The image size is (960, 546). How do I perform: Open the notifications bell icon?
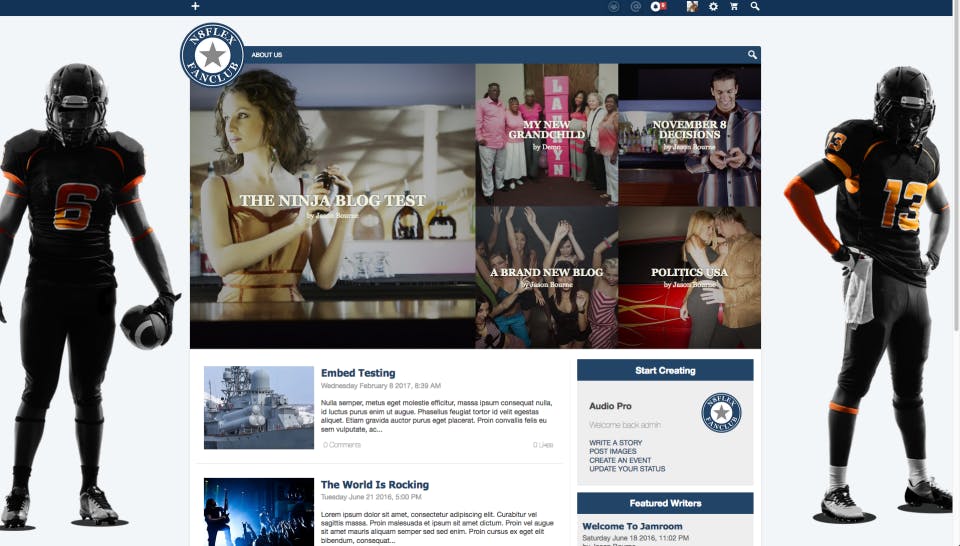(x=658, y=6)
